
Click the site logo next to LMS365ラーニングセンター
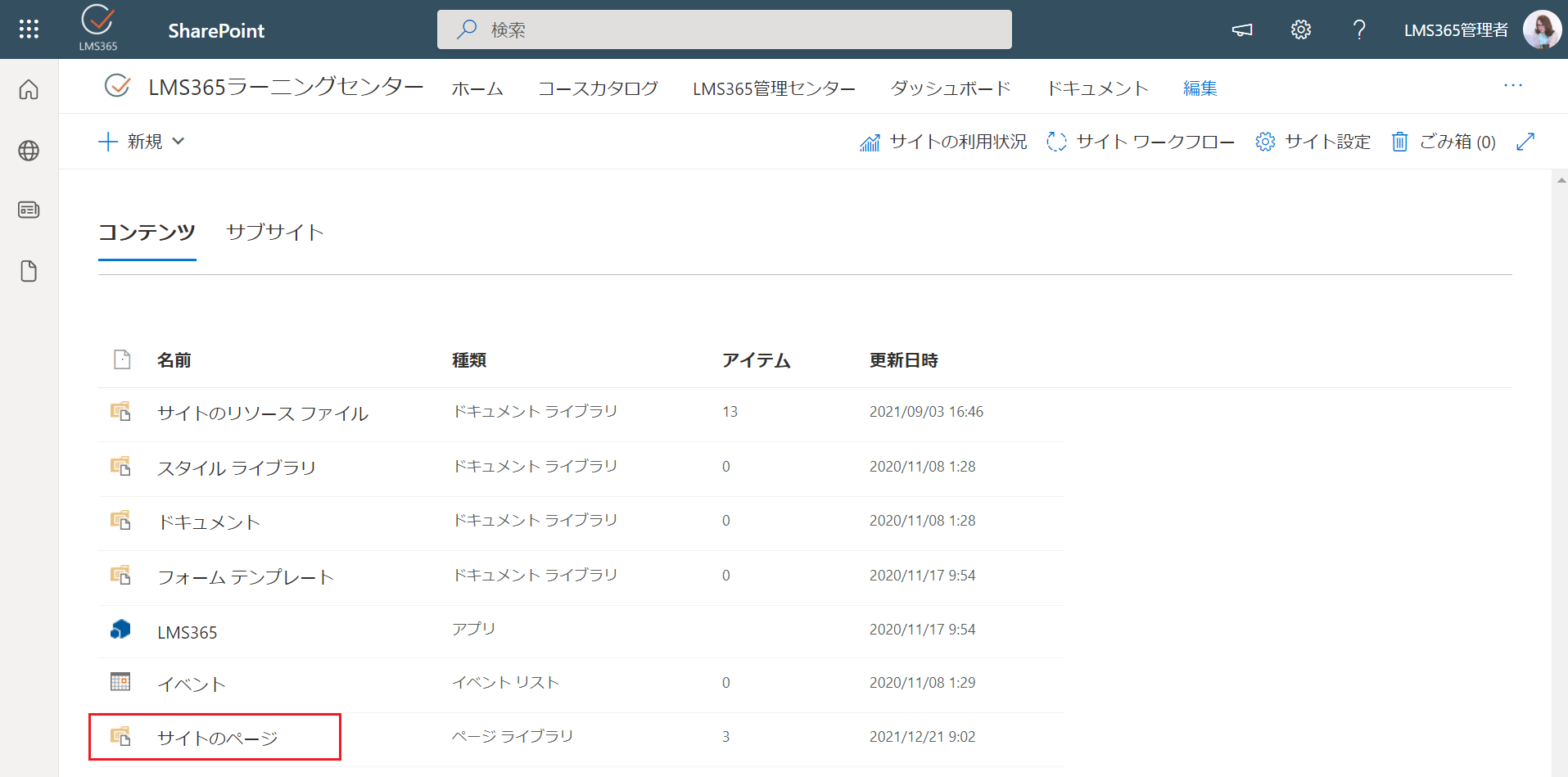(x=117, y=85)
